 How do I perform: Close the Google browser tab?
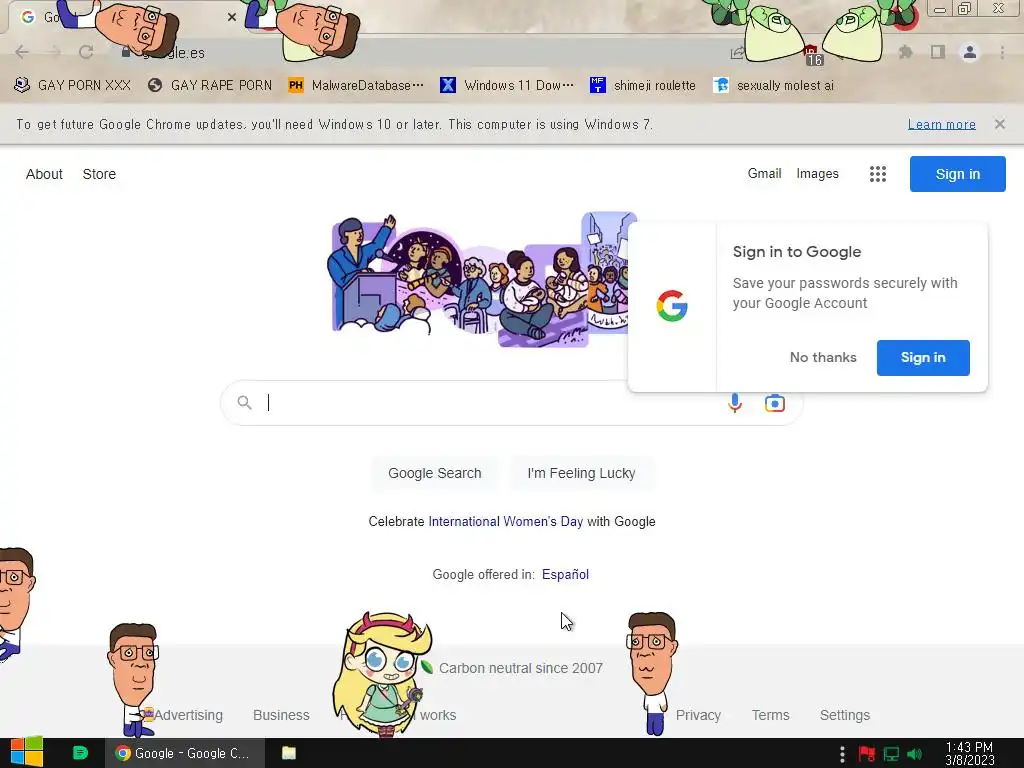pyautogui.click(x=232, y=17)
